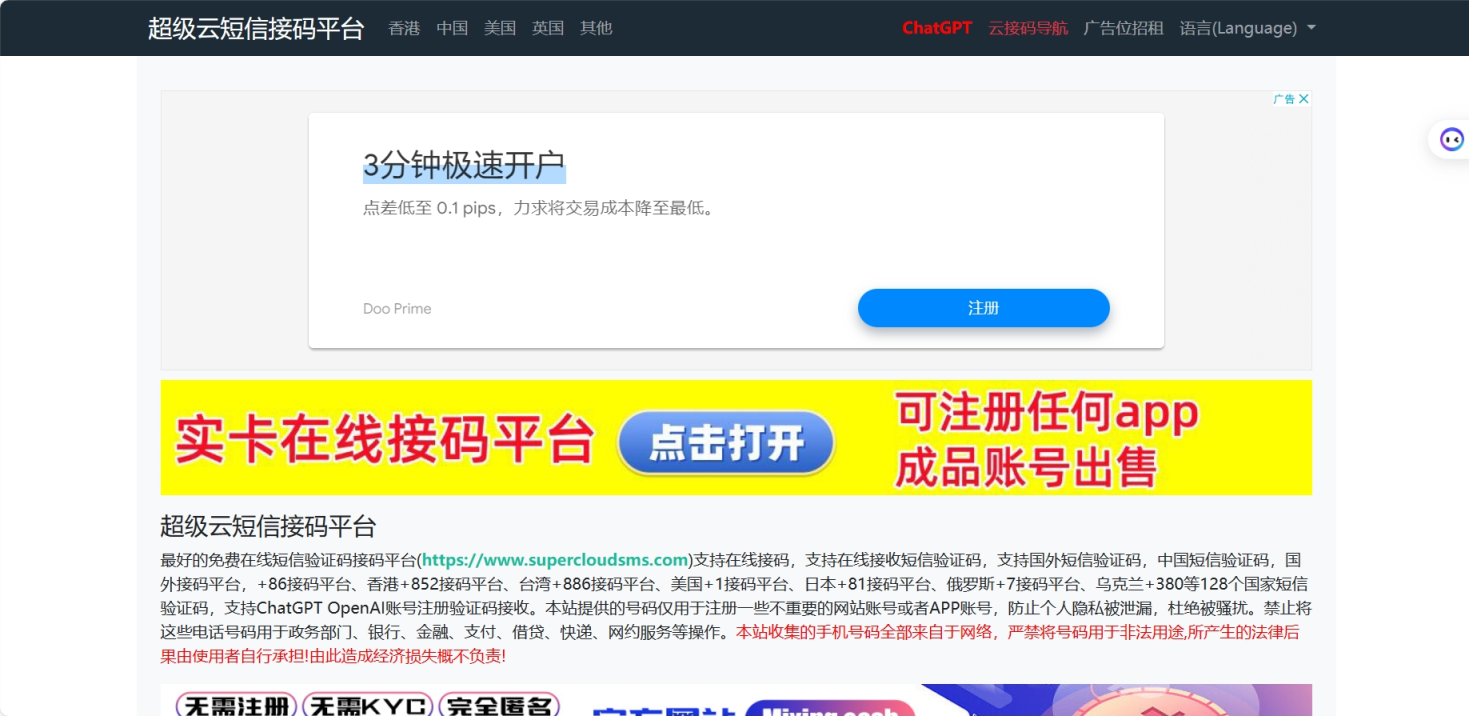1469x716 pixels.
Task: Select the 中国 navigation item
Action: tap(452, 28)
